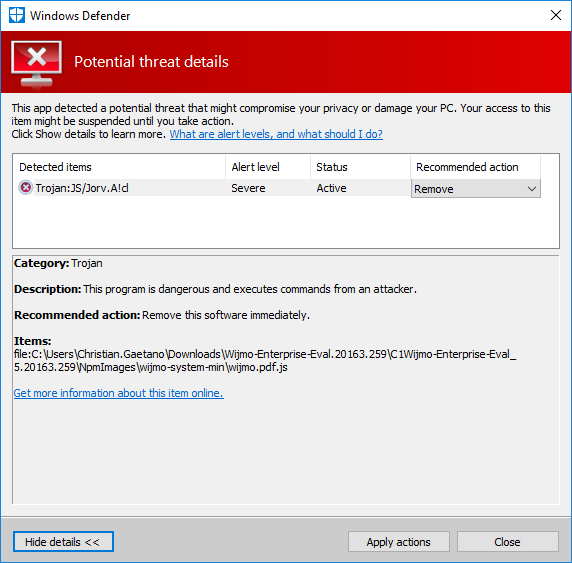This screenshot has height=563, width=572.
Task: Click the Active status cell
Action: pyautogui.click(x=331, y=188)
